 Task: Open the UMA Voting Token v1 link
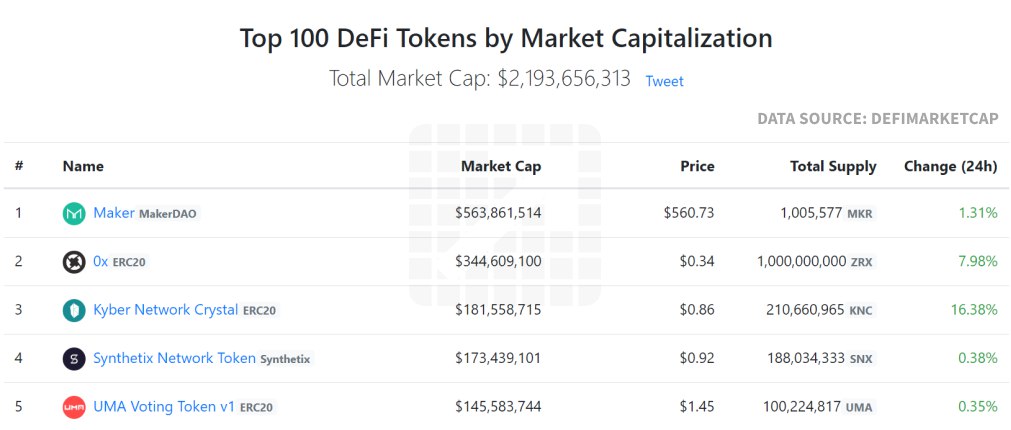(164, 406)
